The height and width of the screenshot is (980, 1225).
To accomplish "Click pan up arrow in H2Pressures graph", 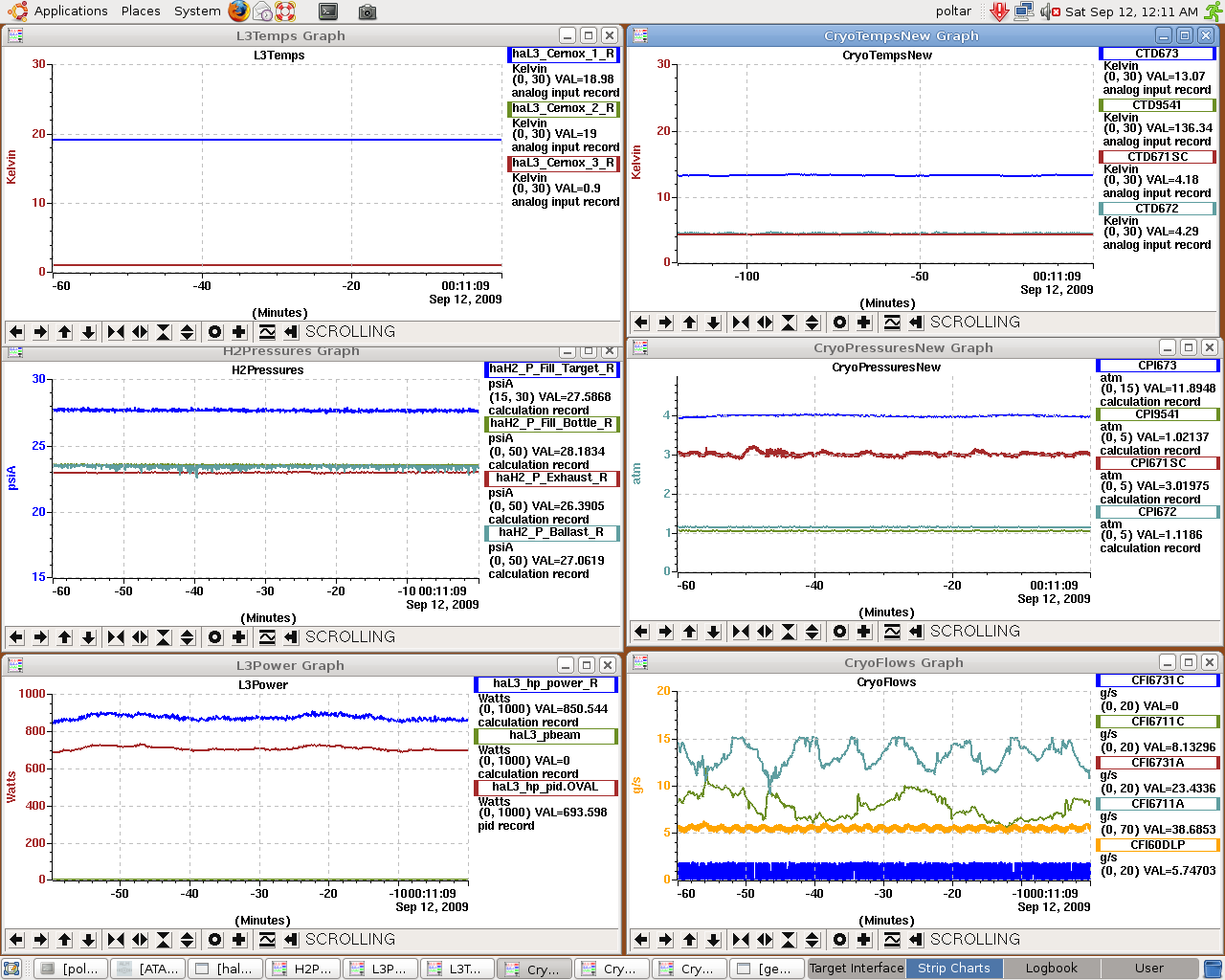I will (64, 637).
